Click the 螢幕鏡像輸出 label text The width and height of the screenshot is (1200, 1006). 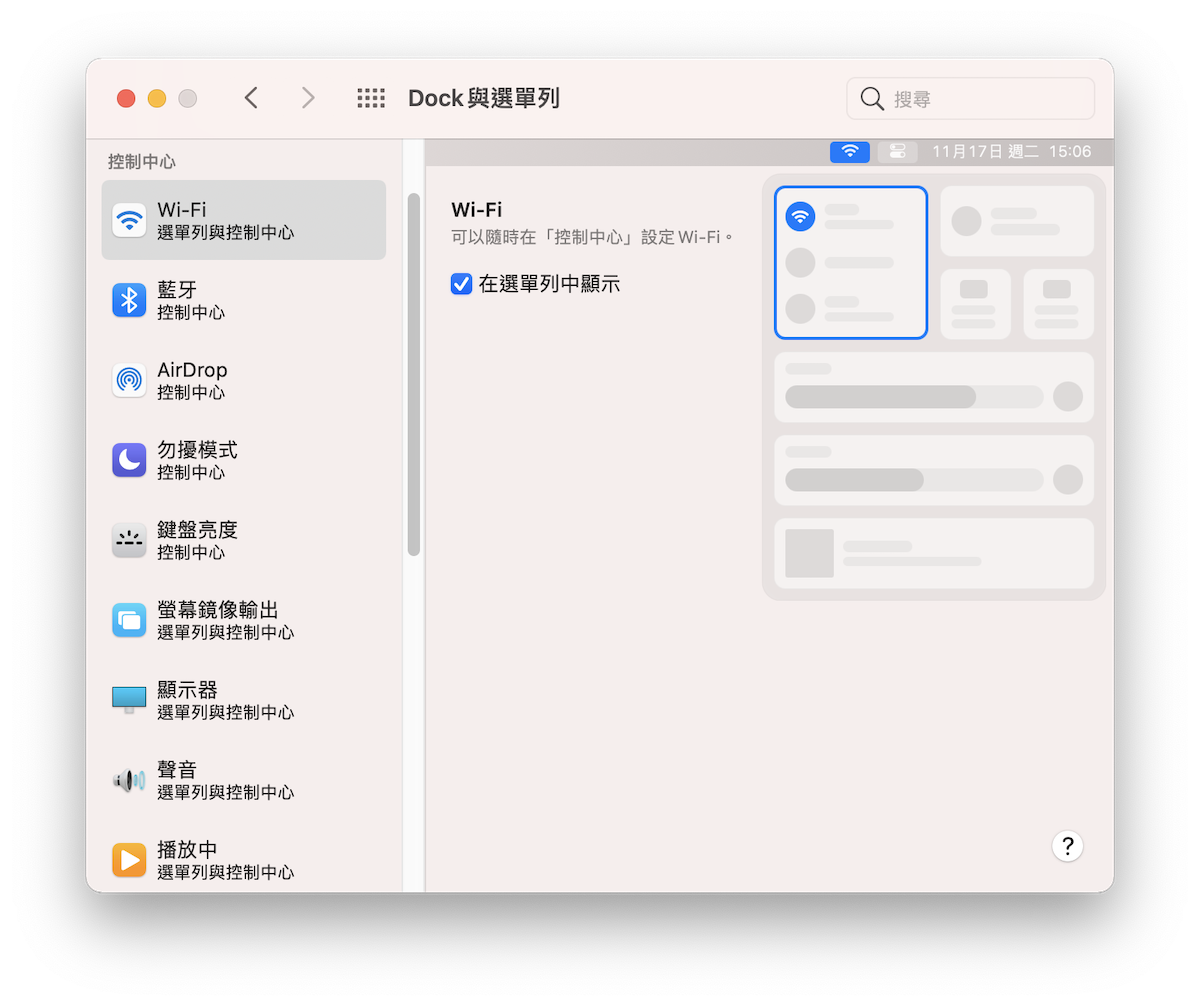click(217, 610)
